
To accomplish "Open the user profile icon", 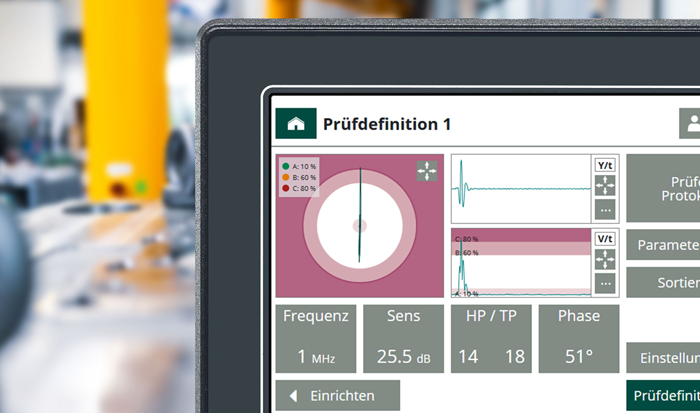I will pyautogui.click(x=690, y=123).
